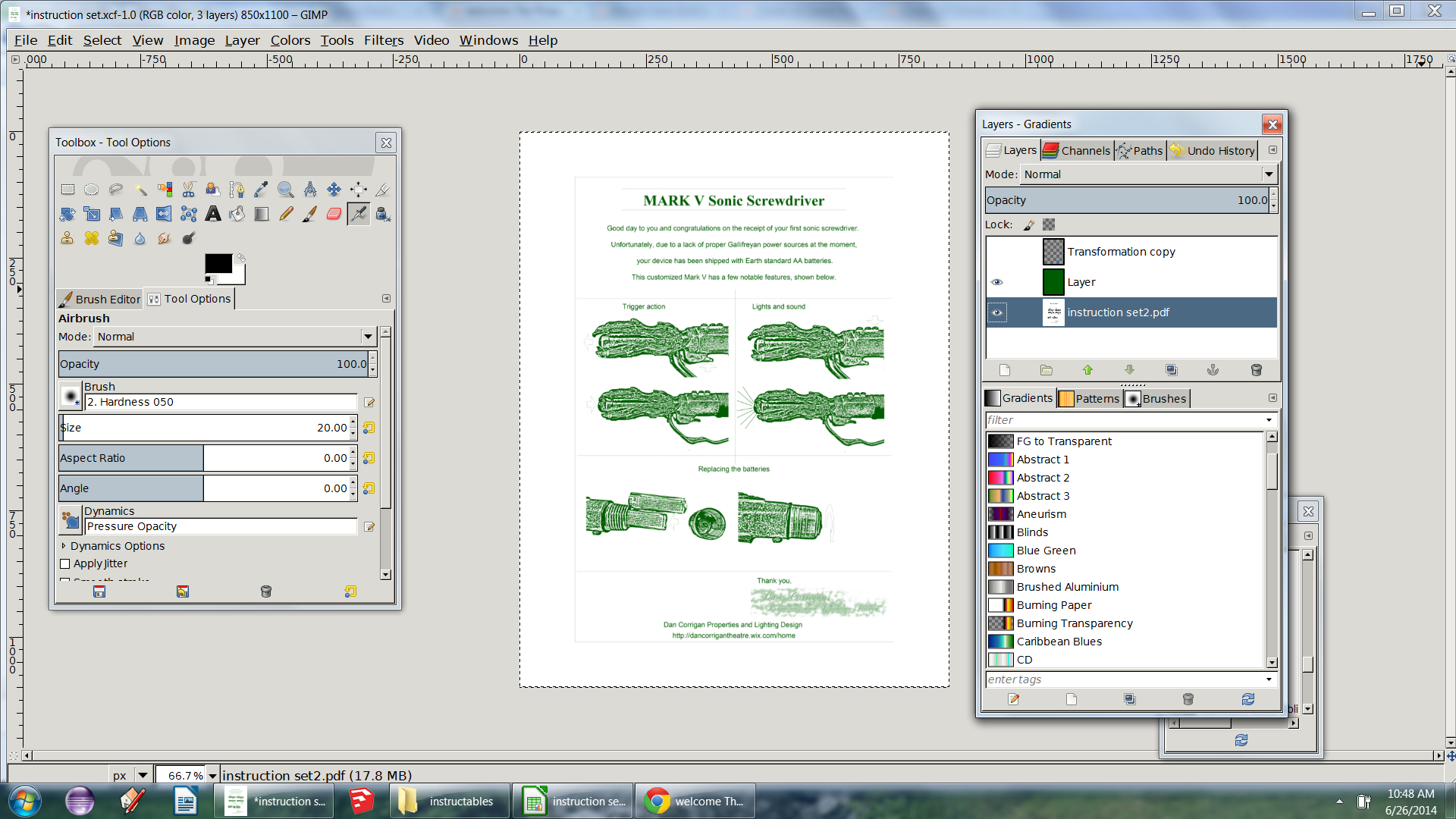Viewport: 1456px width, 819px height.
Task: Switch to the Channels tab
Action: [1077, 151]
